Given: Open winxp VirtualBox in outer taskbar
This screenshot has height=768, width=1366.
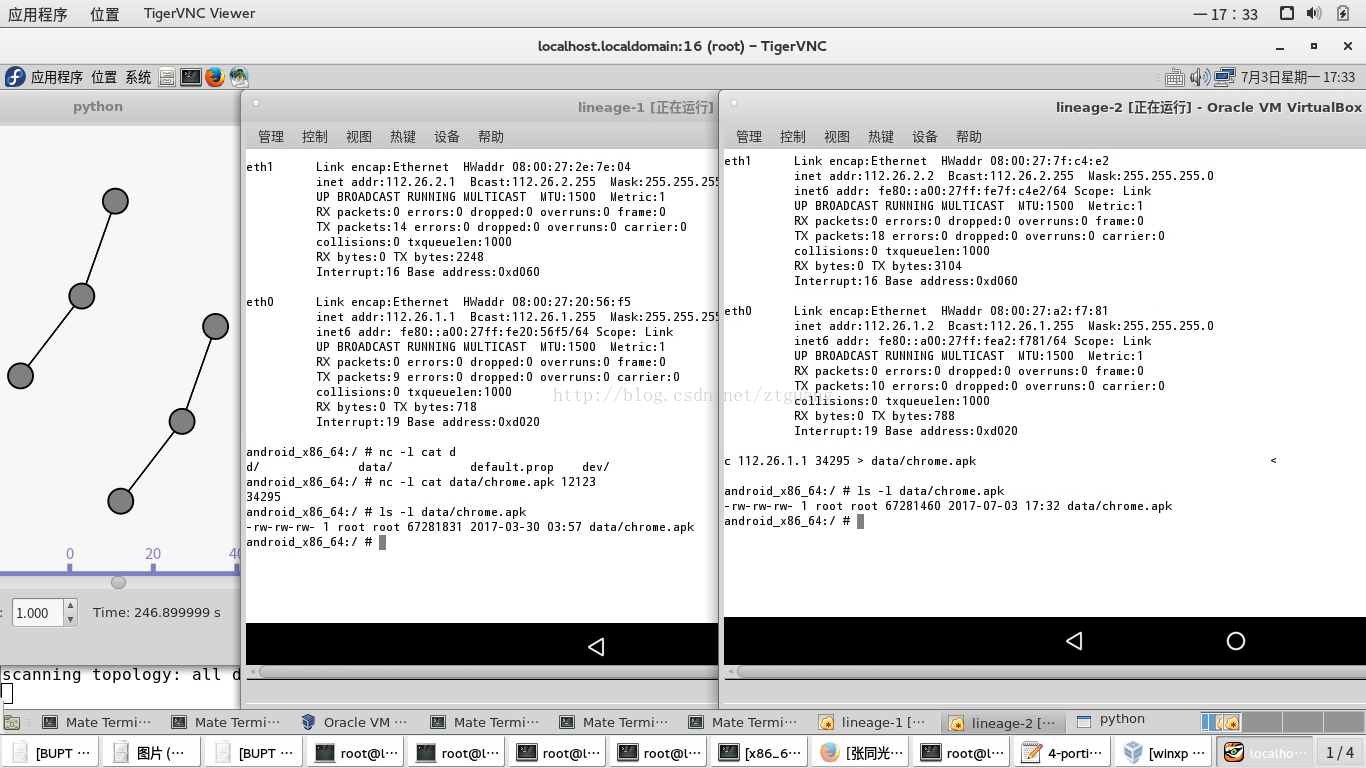Looking at the screenshot, I should pos(1163,752).
